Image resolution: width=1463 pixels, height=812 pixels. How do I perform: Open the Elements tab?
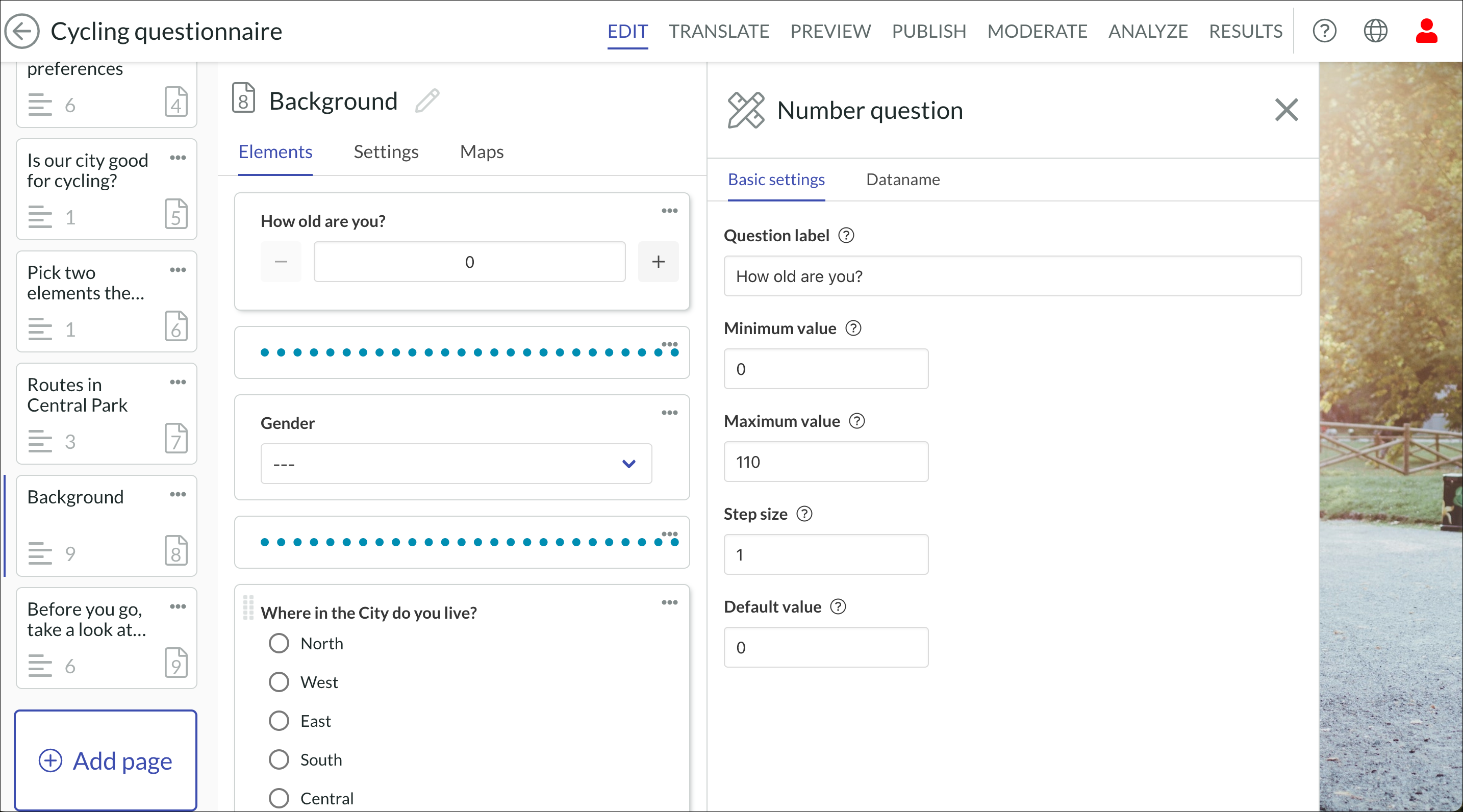(275, 151)
